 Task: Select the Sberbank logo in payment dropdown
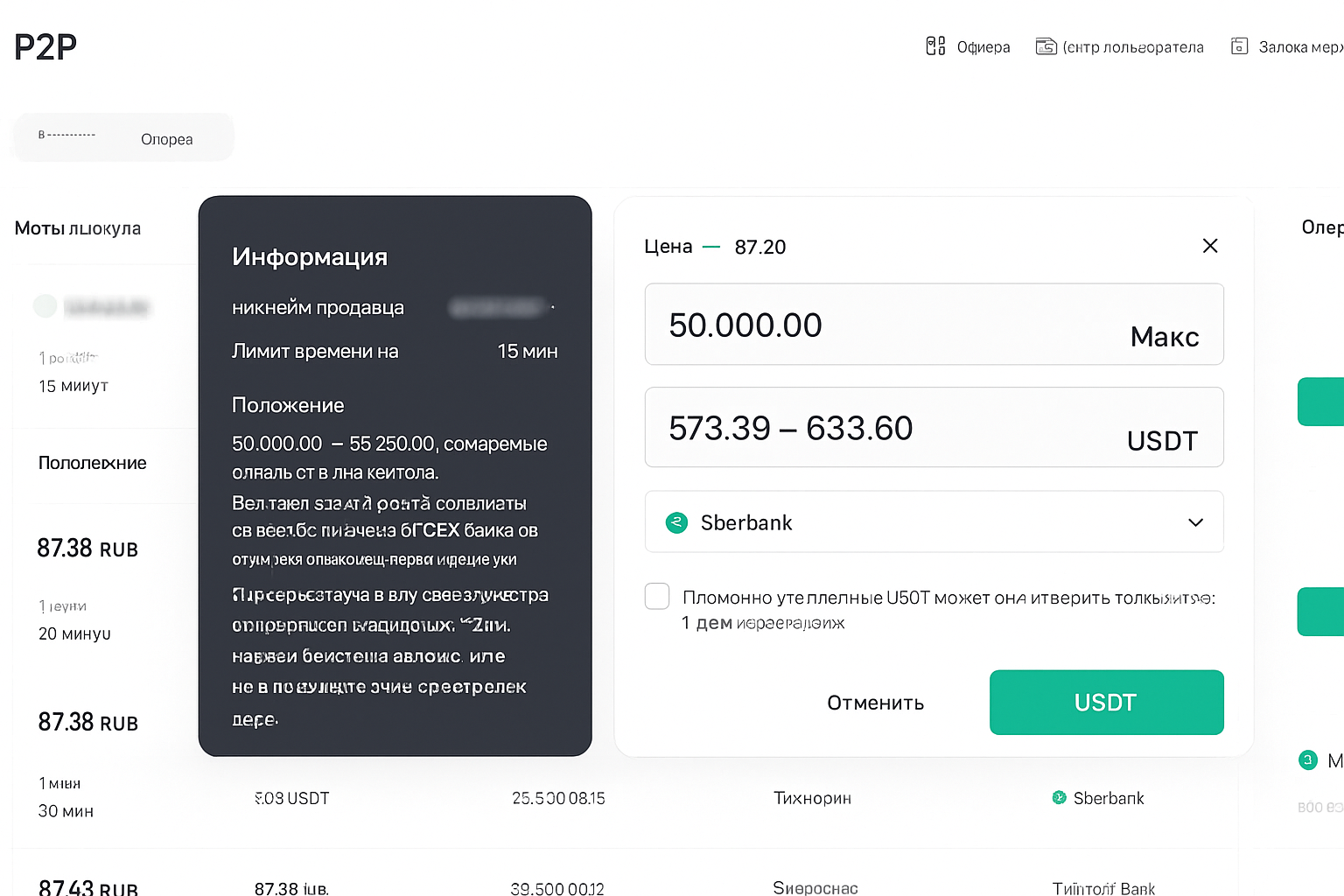[676, 522]
